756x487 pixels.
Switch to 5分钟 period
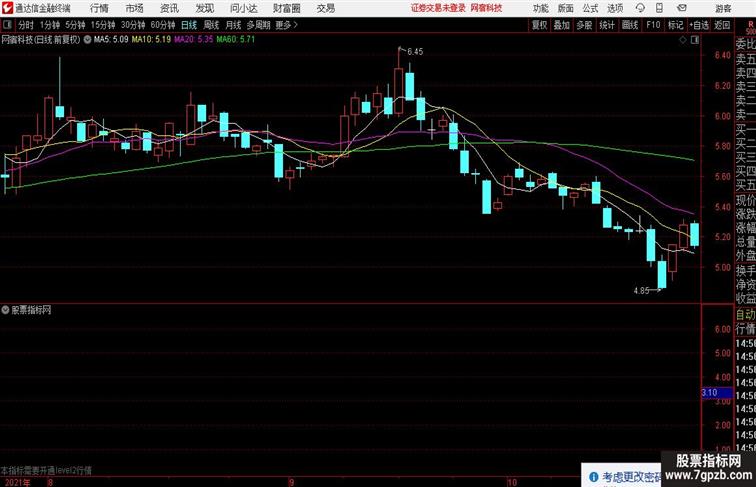(x=75, y=25)
